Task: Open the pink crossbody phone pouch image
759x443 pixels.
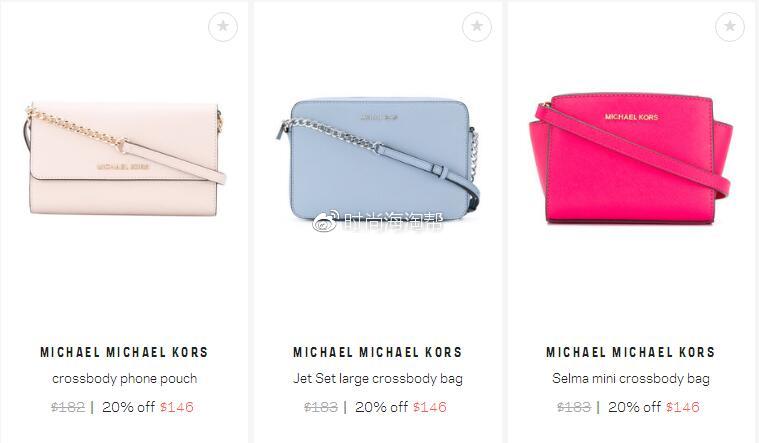Action: (x=124, y=158)
